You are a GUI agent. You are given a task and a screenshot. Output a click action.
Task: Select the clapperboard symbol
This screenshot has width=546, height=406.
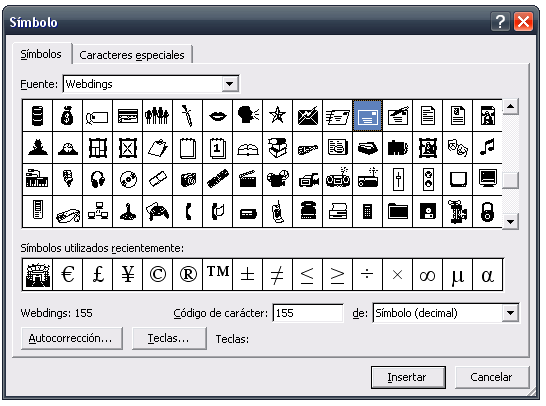[x=247, y=180]
